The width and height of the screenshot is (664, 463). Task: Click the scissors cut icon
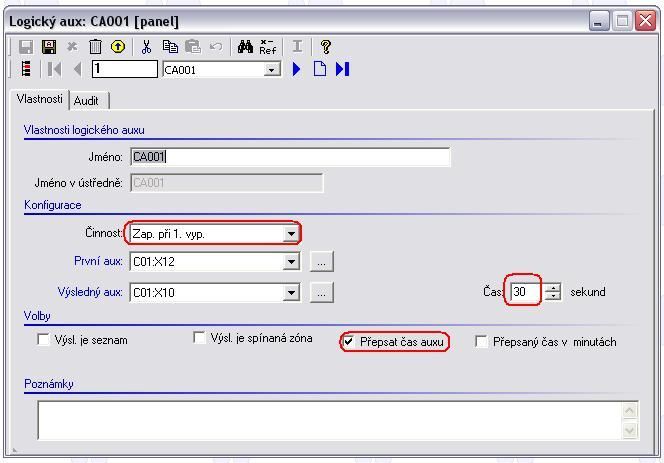pyautogui.click(x=147, y=47)
